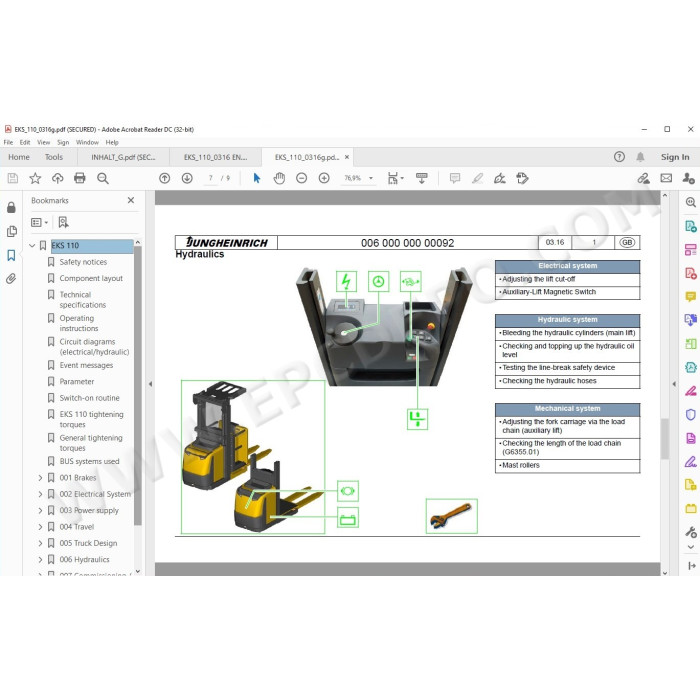Open Safety notices bookmark
The image size is (700, 700).
coord(83,262)
